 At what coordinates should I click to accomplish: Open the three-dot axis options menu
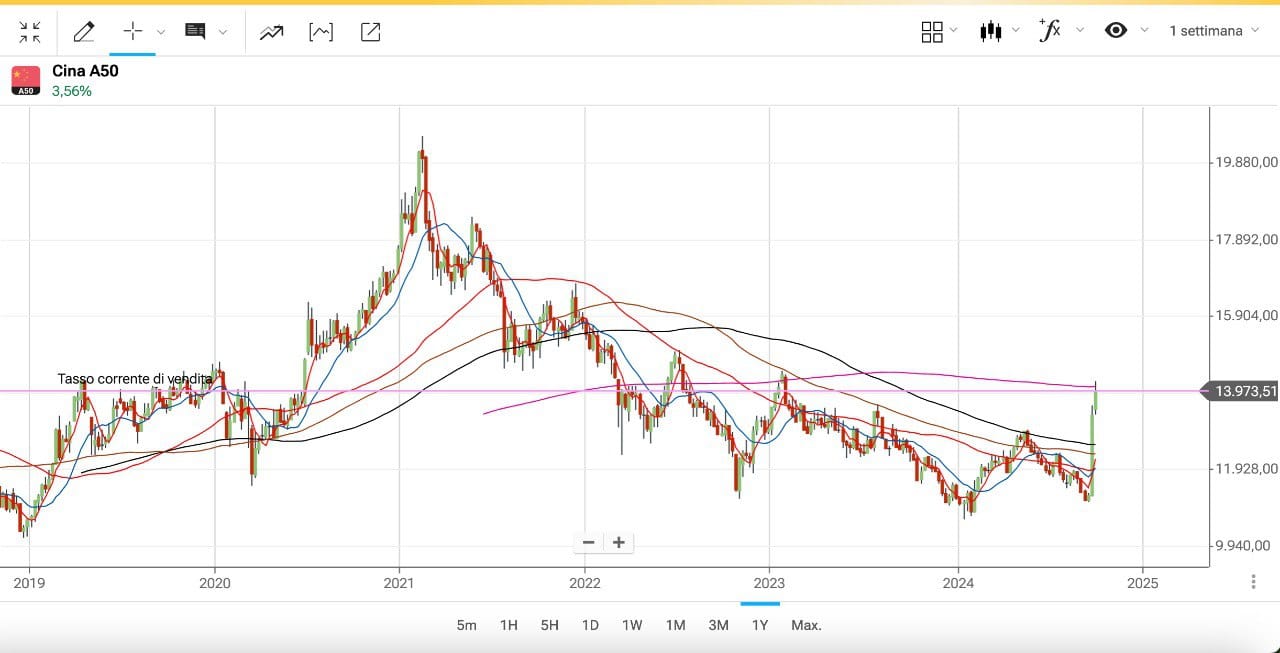point(1253,582)
